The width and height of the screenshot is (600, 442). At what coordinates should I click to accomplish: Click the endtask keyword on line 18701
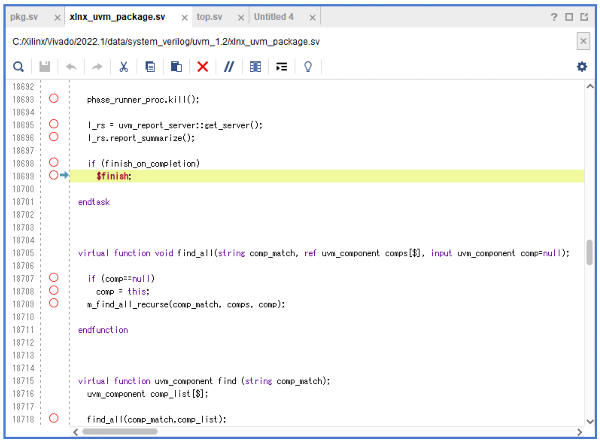point(94,202)
